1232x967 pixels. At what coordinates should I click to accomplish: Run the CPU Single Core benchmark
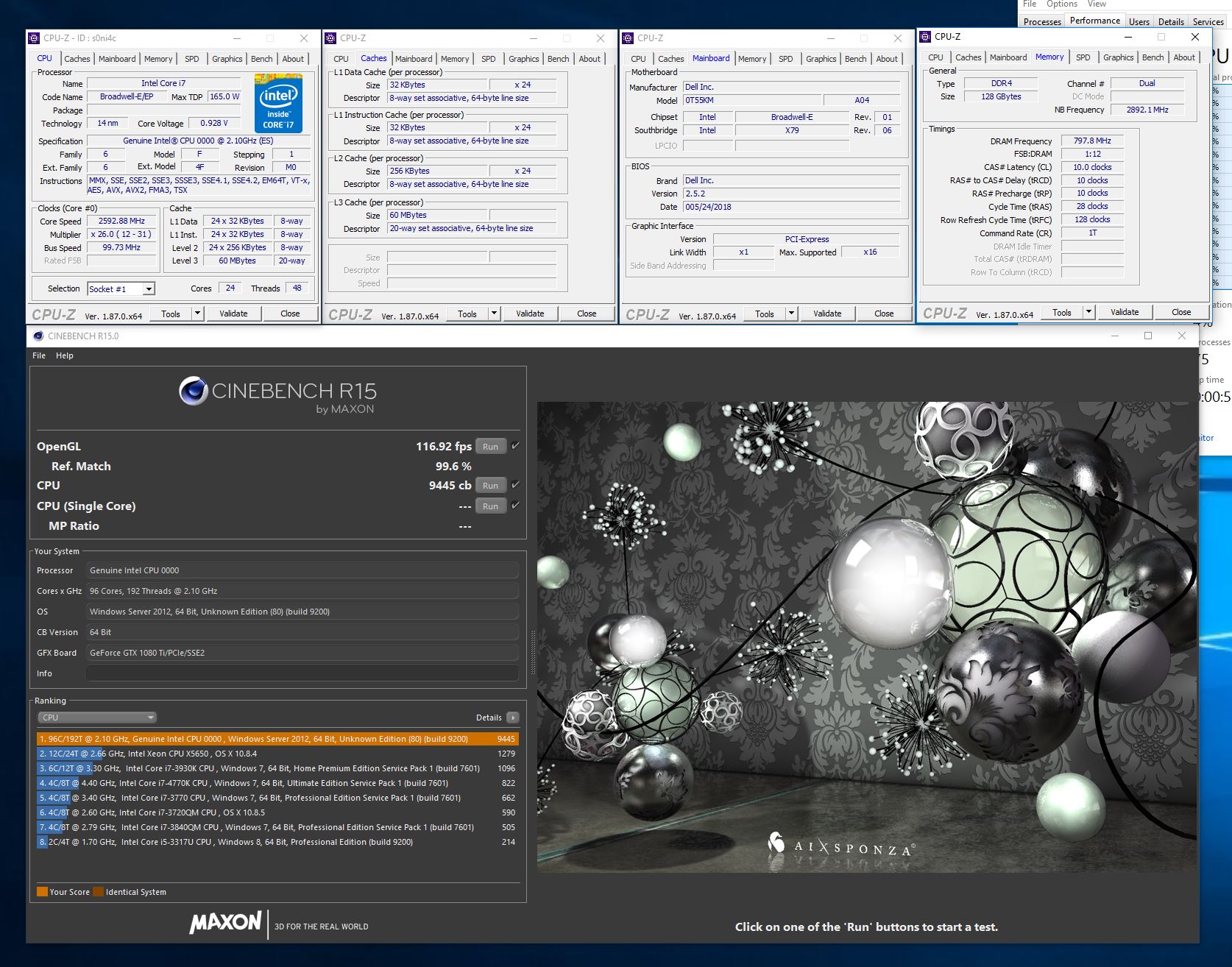pos(491,506)
